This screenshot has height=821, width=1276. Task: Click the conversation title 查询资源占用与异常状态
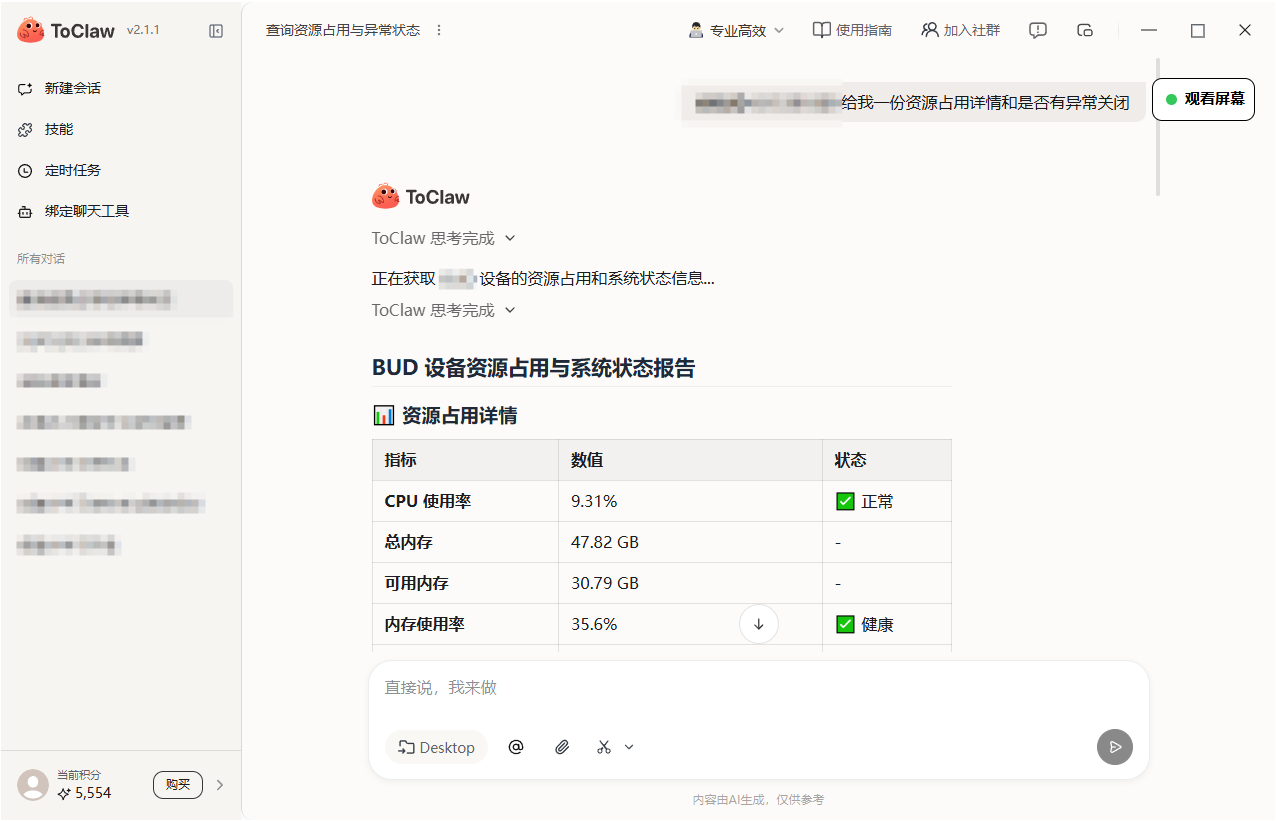pyautogui.click(x=343, y=30)
